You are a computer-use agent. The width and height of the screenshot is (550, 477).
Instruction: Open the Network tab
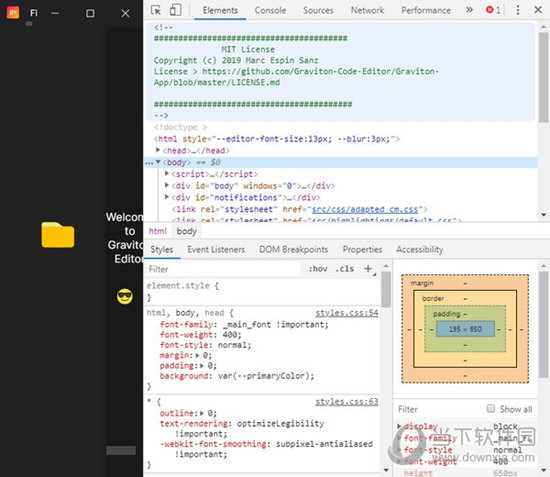coord(367,10)
